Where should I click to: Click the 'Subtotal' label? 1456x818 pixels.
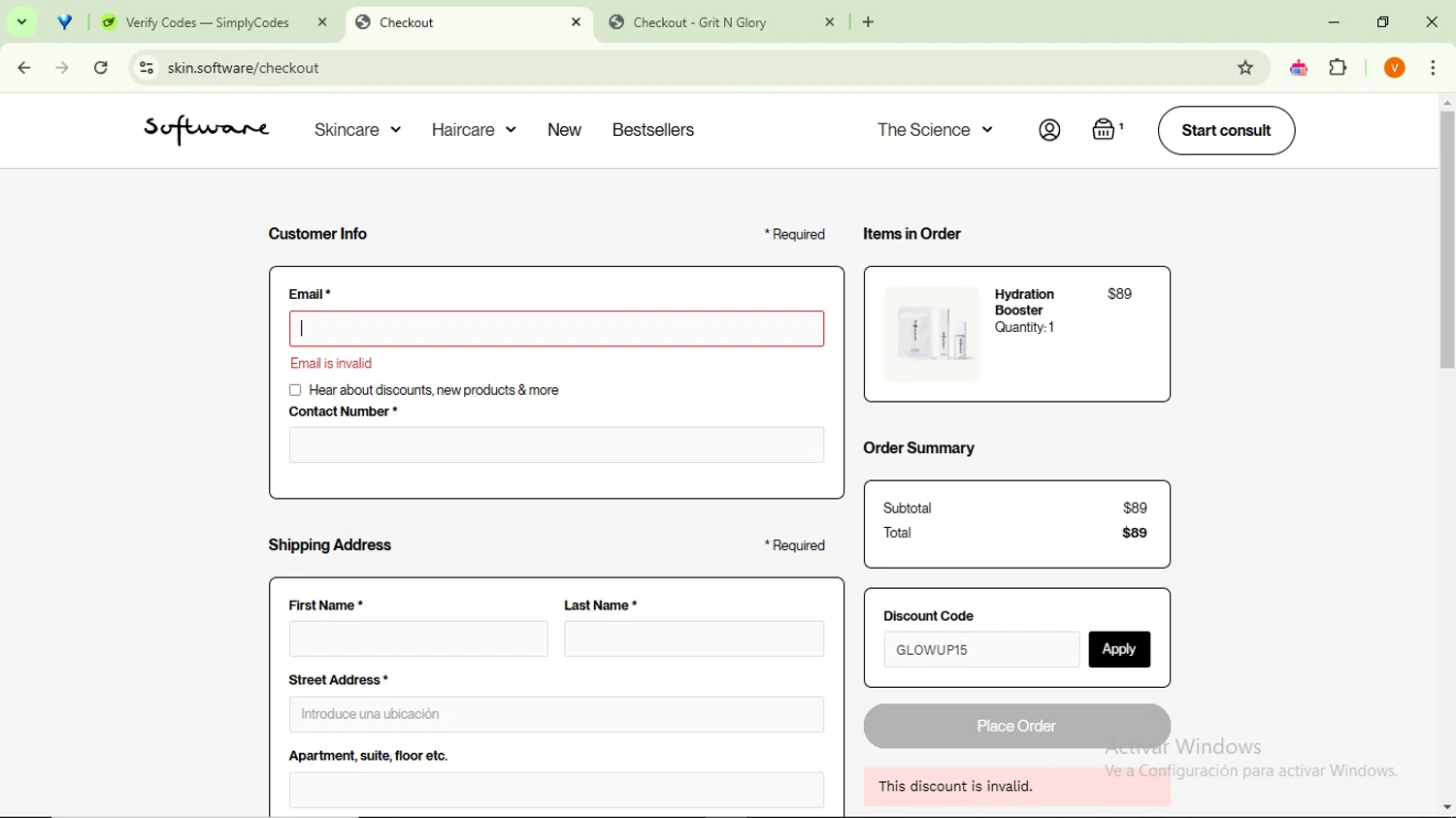[x=907, y=508]
